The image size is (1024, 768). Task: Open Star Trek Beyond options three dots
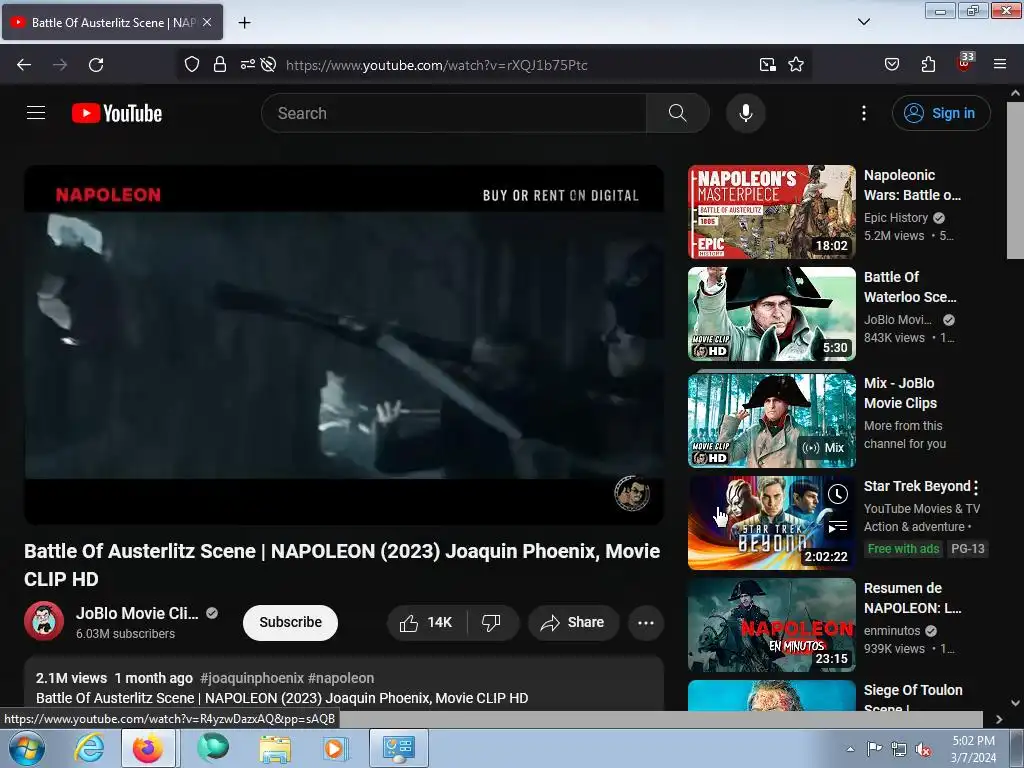[976, 487]
